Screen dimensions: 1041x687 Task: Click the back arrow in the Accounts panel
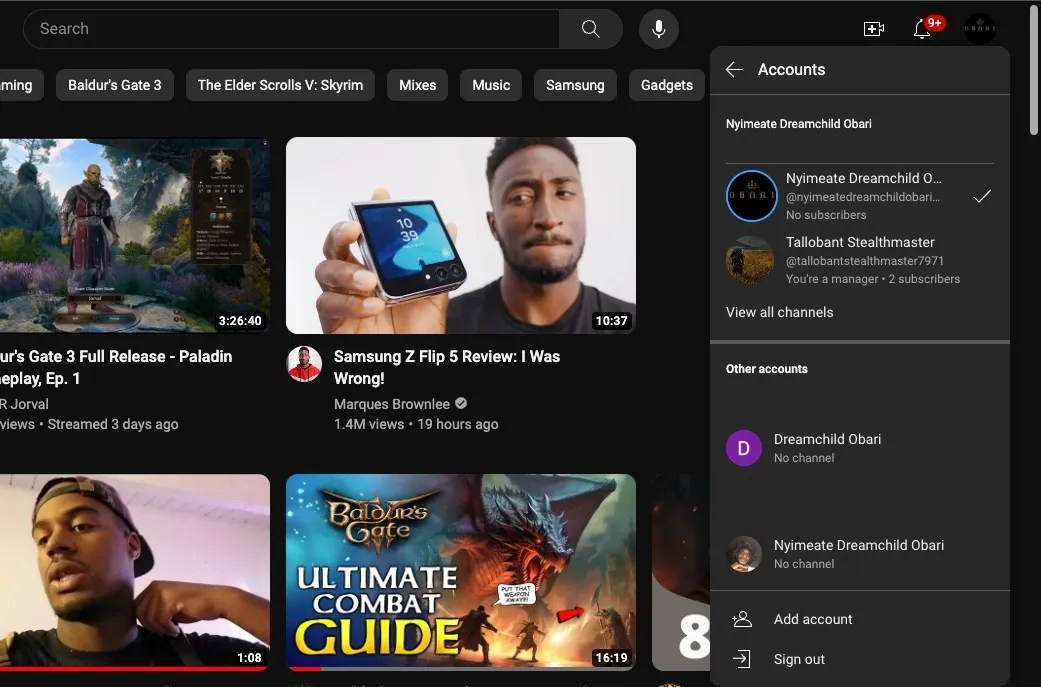pyautogui.click(x=733, y=69)
